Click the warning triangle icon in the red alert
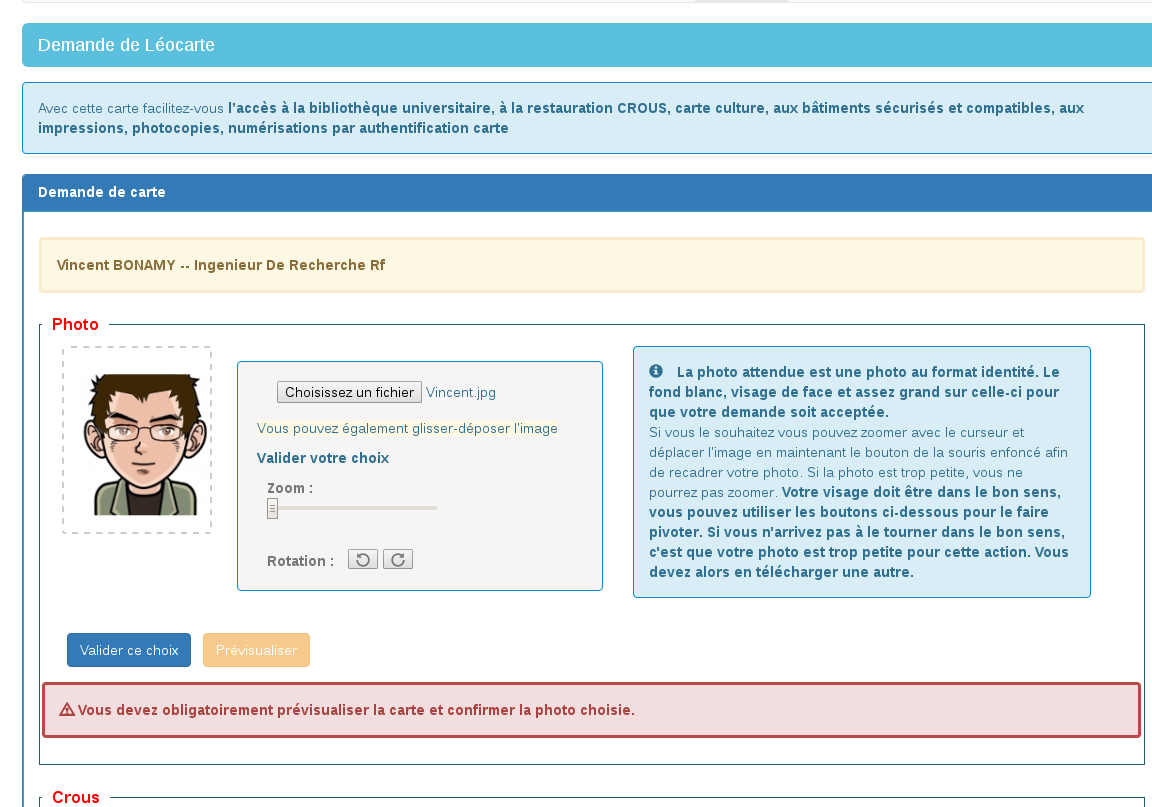This screenshot has width=1152, height=807. click(x=67, y=710)
